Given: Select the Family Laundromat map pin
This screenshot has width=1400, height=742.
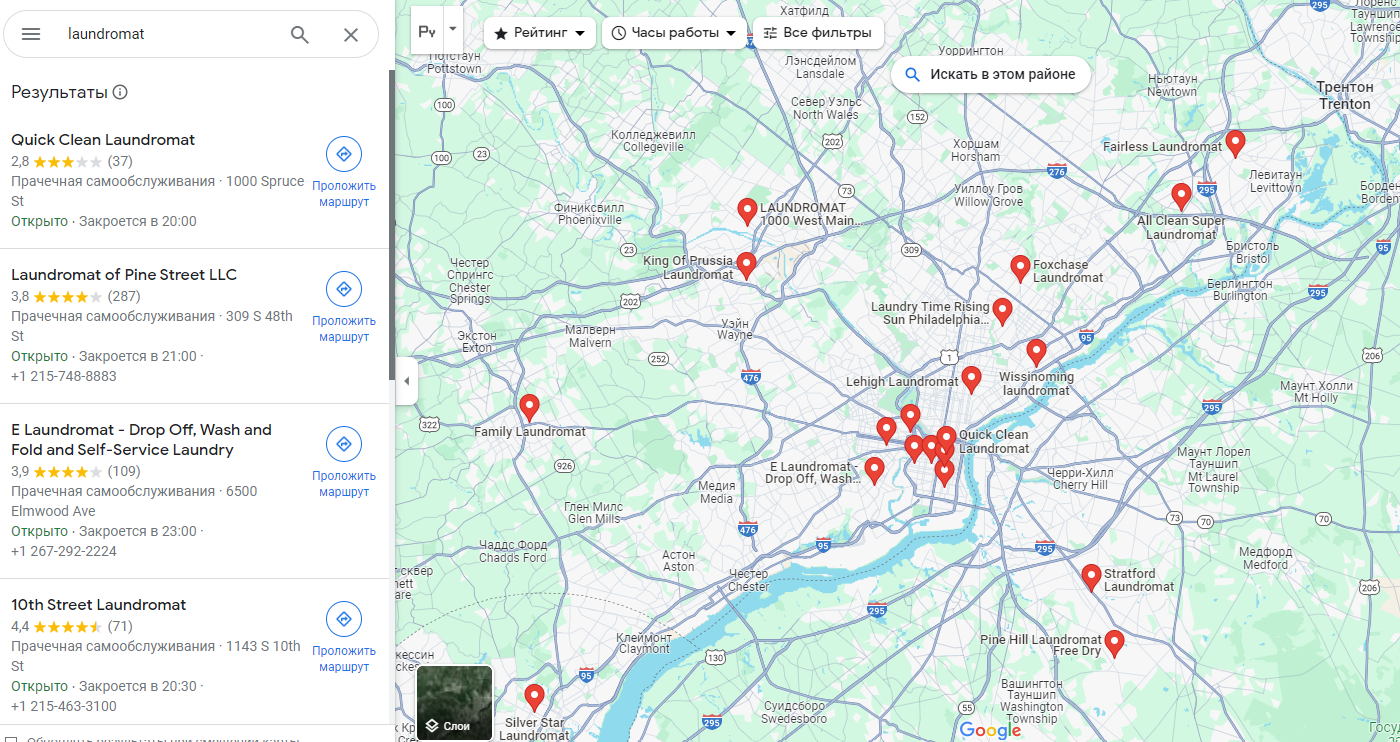Looking at the screenshot, I should (529, 407).
